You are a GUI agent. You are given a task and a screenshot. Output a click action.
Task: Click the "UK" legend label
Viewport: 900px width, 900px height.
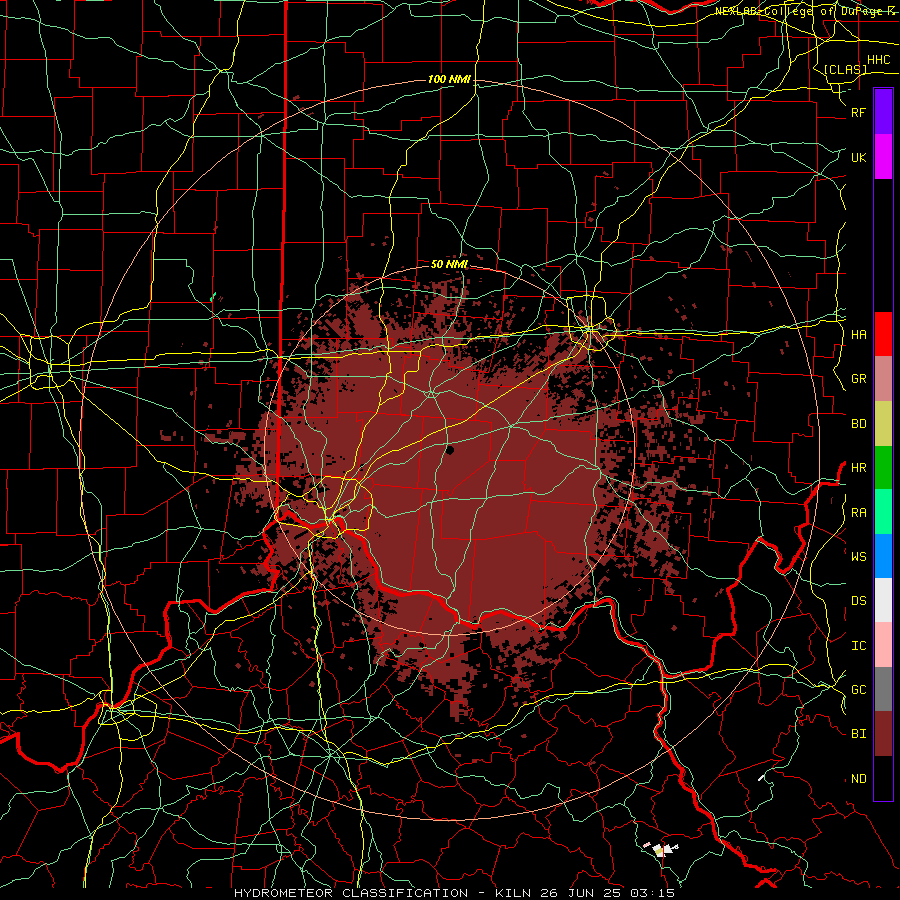(x=858, y=157)
